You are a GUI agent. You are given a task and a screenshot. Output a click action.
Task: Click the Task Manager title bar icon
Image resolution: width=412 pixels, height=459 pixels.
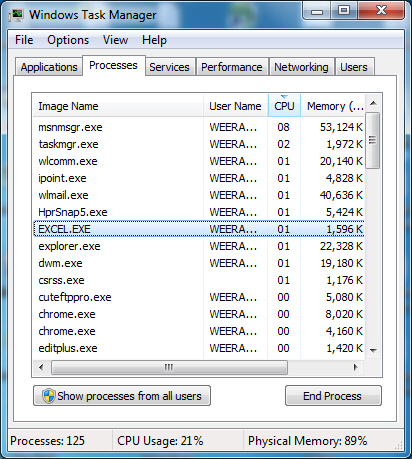[16, 15]
